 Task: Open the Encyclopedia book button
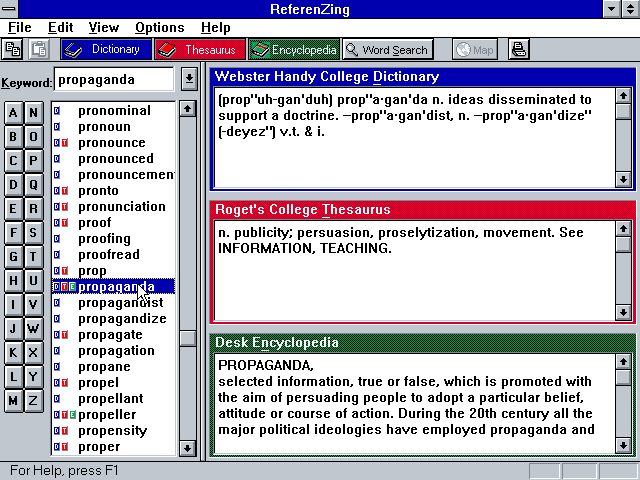[x=294, y=49]
